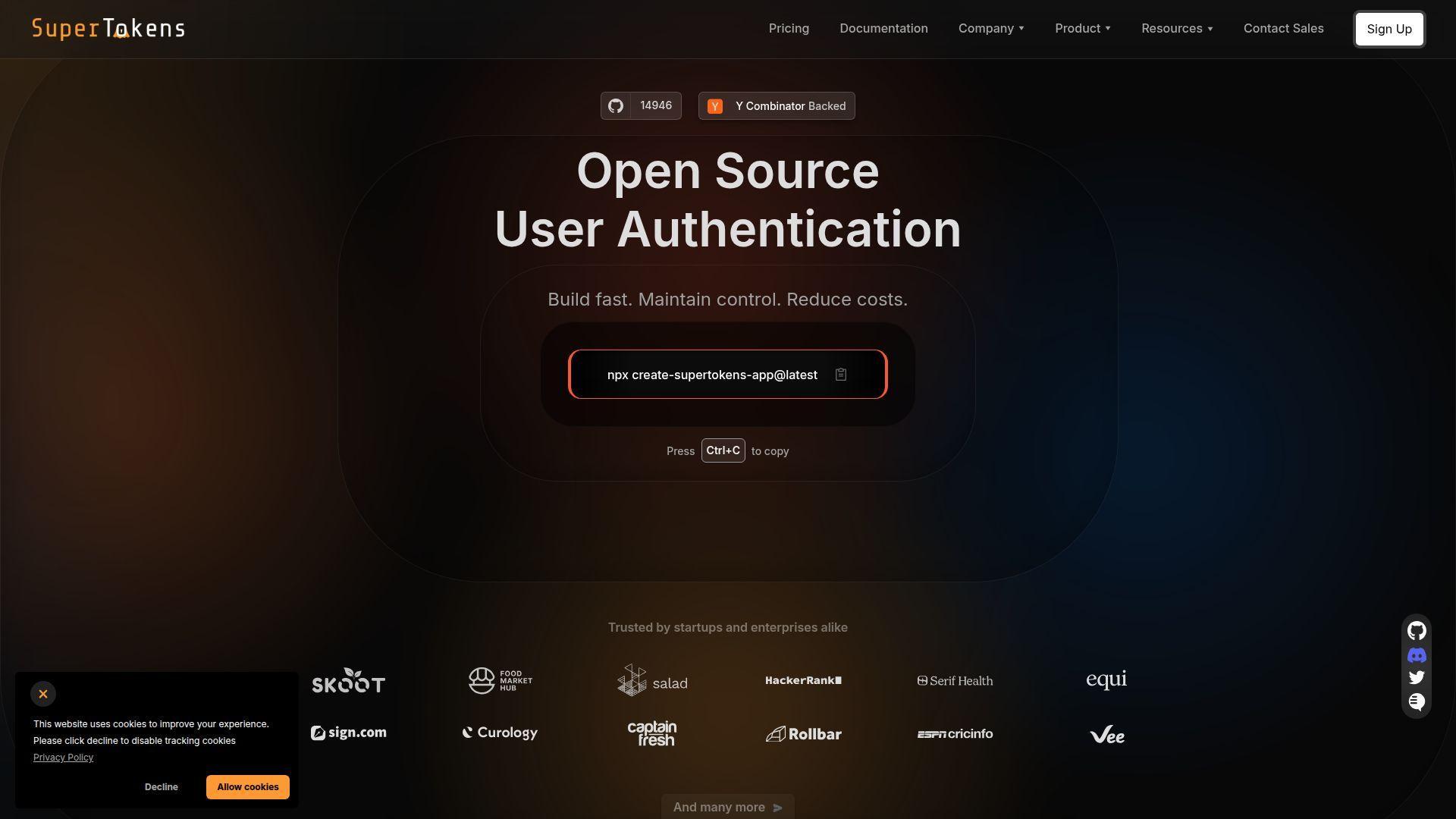Dismiss the cookie banner via the X toggle
Screen dimensions: 1456x819
coord(43,694)
